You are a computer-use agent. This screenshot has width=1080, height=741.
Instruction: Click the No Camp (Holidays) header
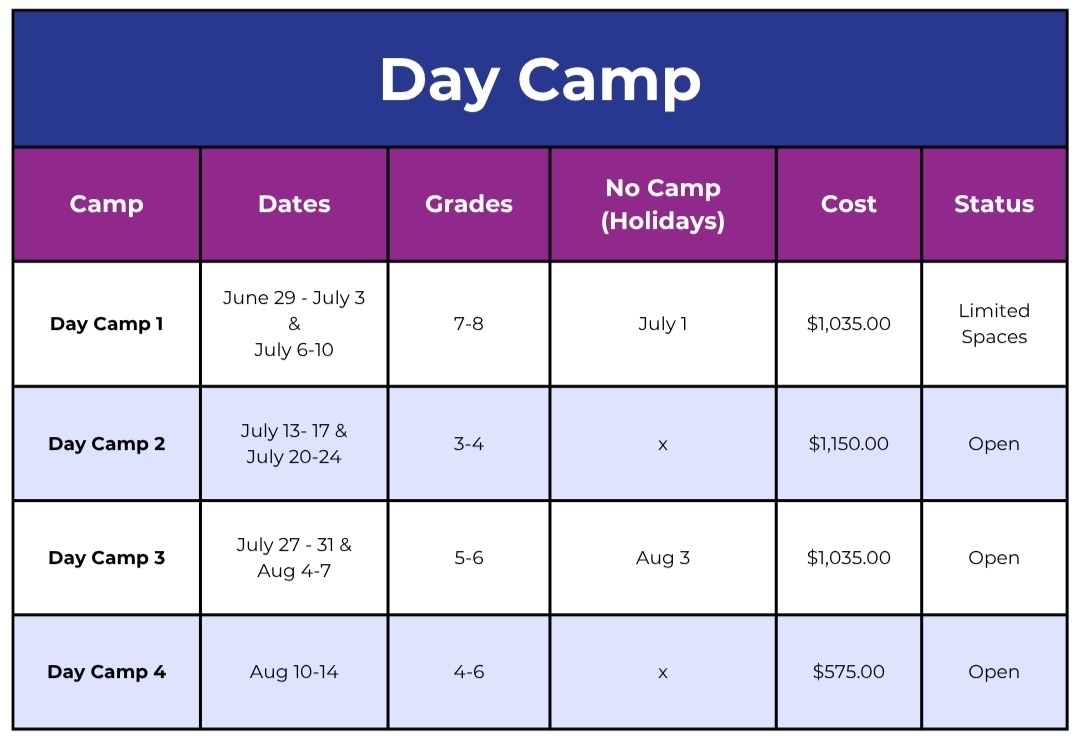click(663, 204)
